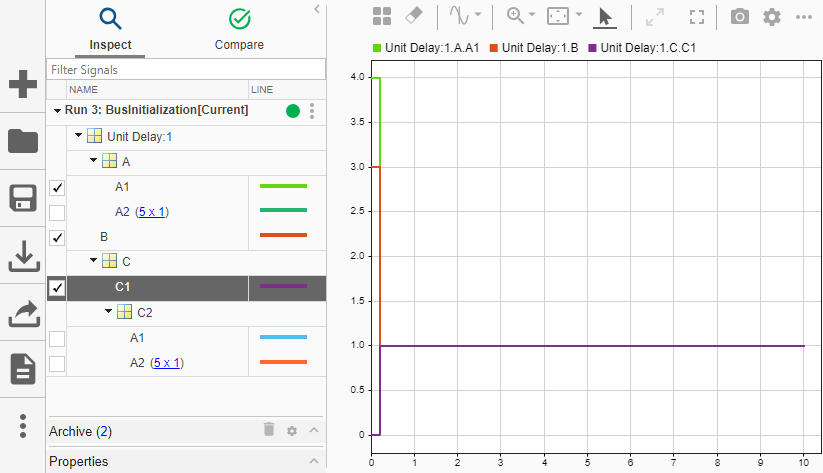Select the visualization type sine-wave icon

(459, 16)
